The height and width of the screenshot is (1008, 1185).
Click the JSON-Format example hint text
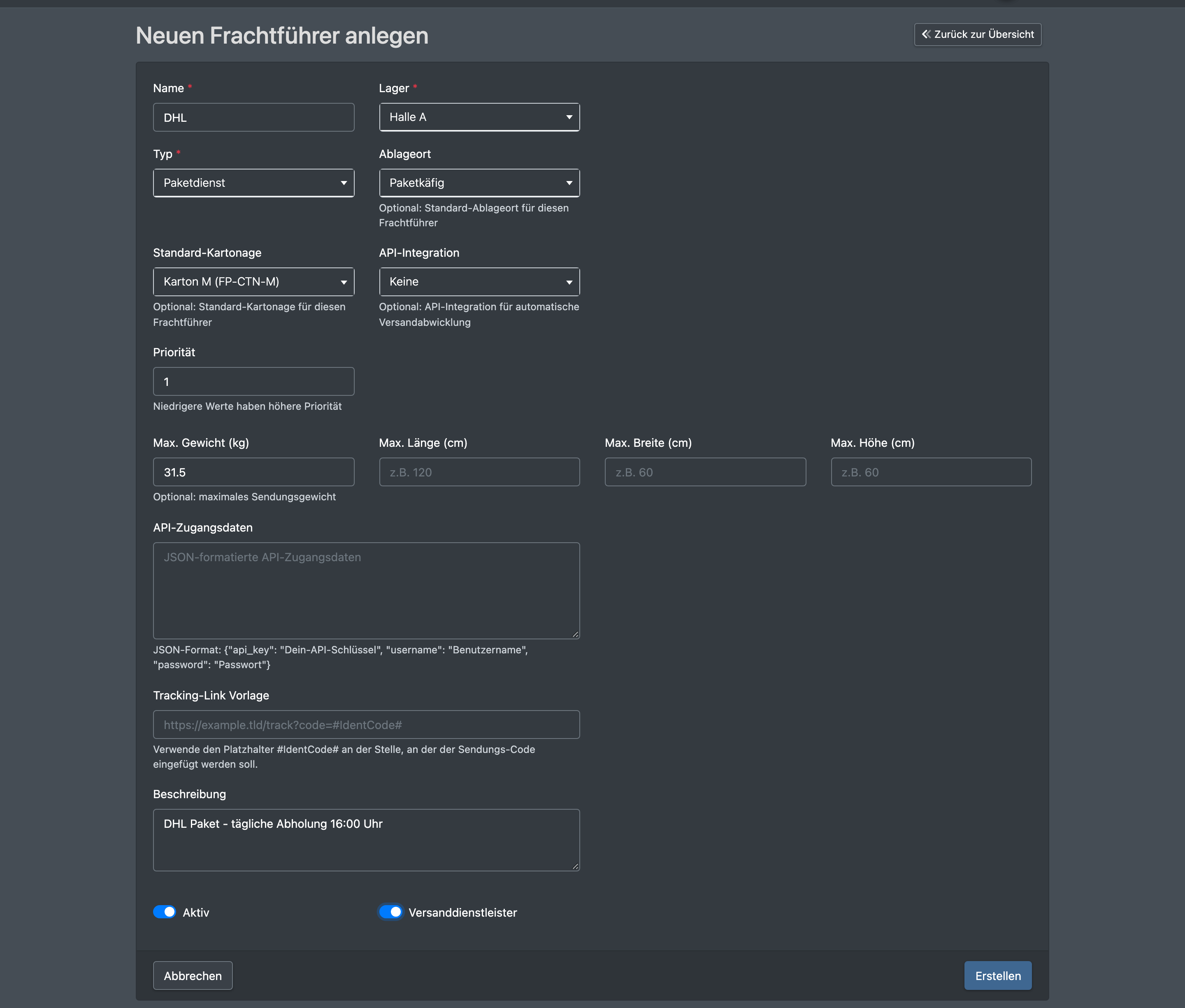(x=341, y=657)
